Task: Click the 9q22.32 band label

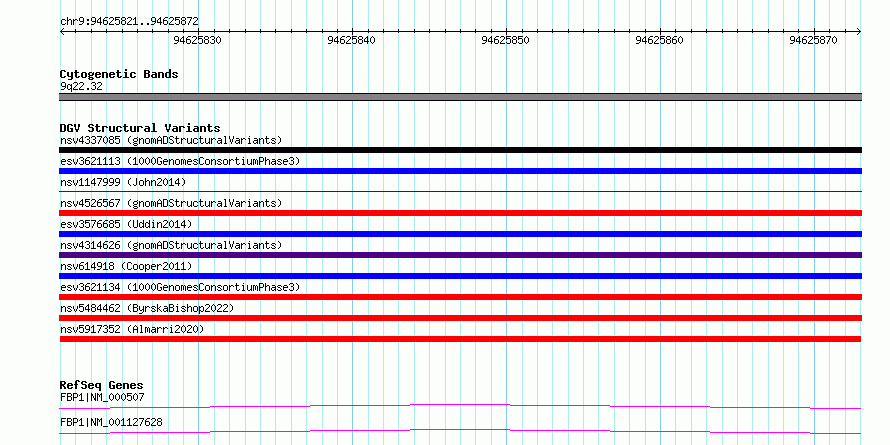Action: pyautogui.click(x=81, y=87)
